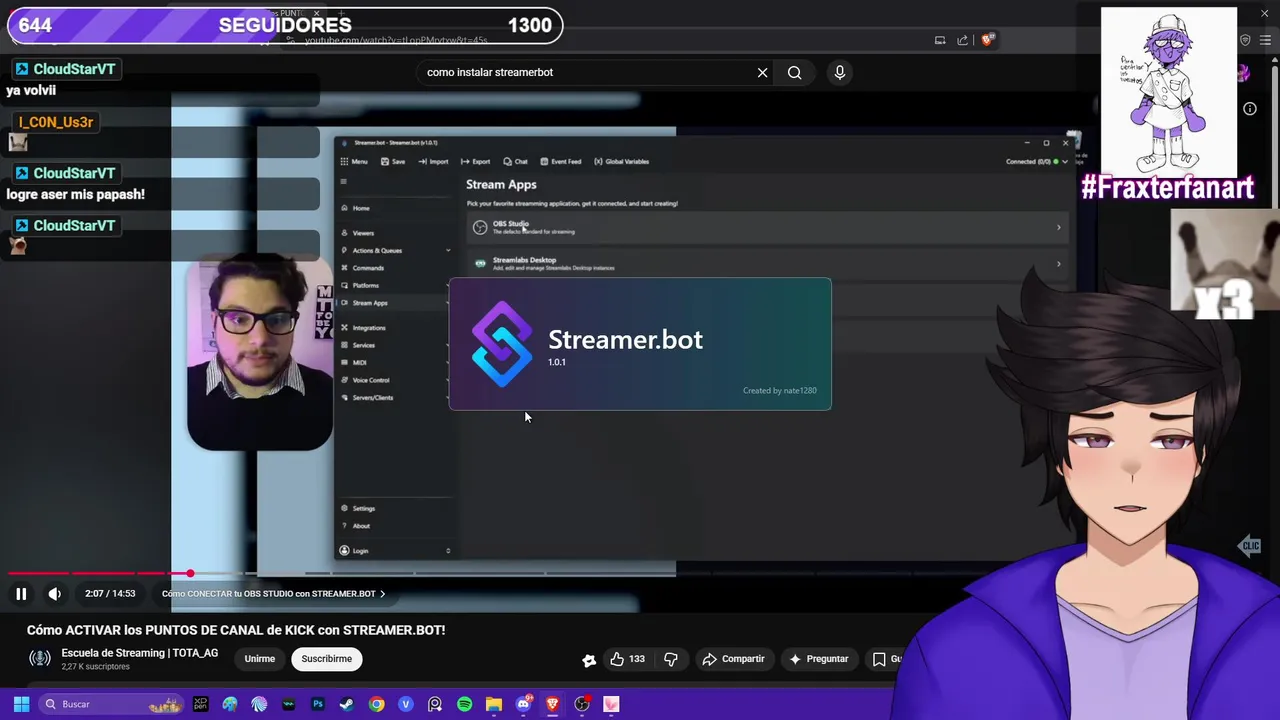
Task: Open the Escuela de Streaming channel avatar
Action: [x=40, y=658]
